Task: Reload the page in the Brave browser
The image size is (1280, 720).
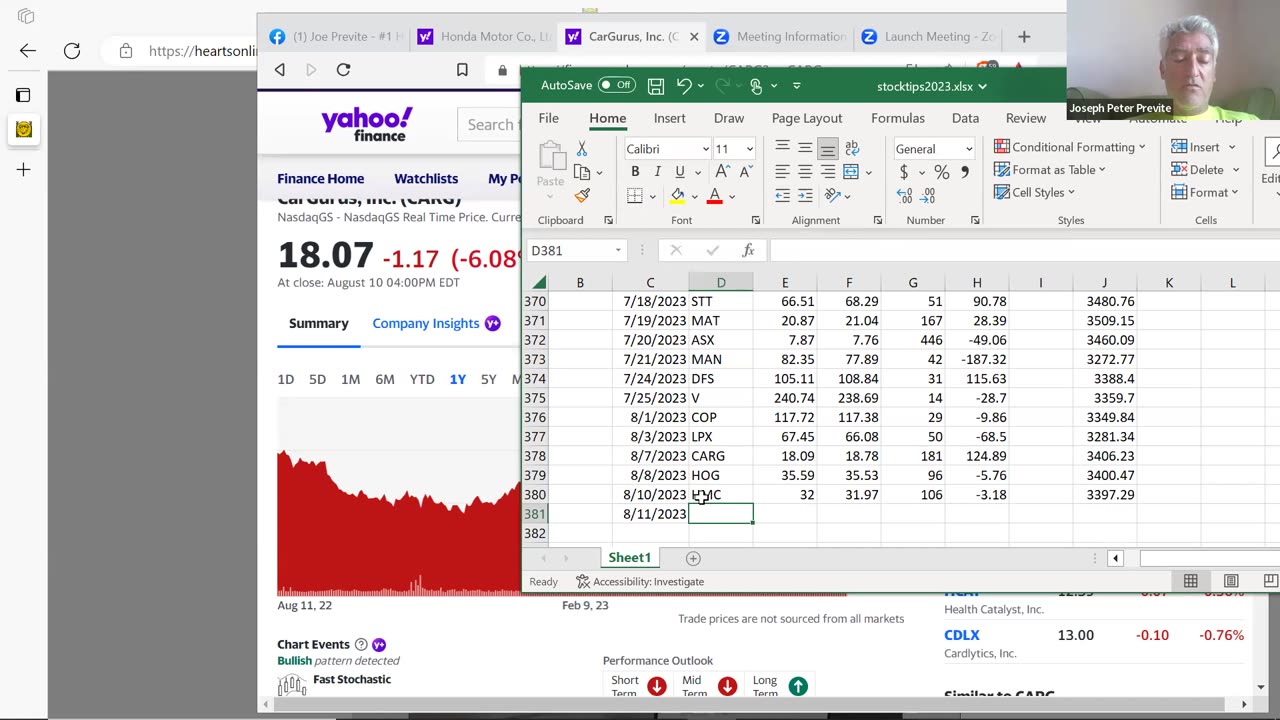Action: pyautogui.click(x=343, y=69)
